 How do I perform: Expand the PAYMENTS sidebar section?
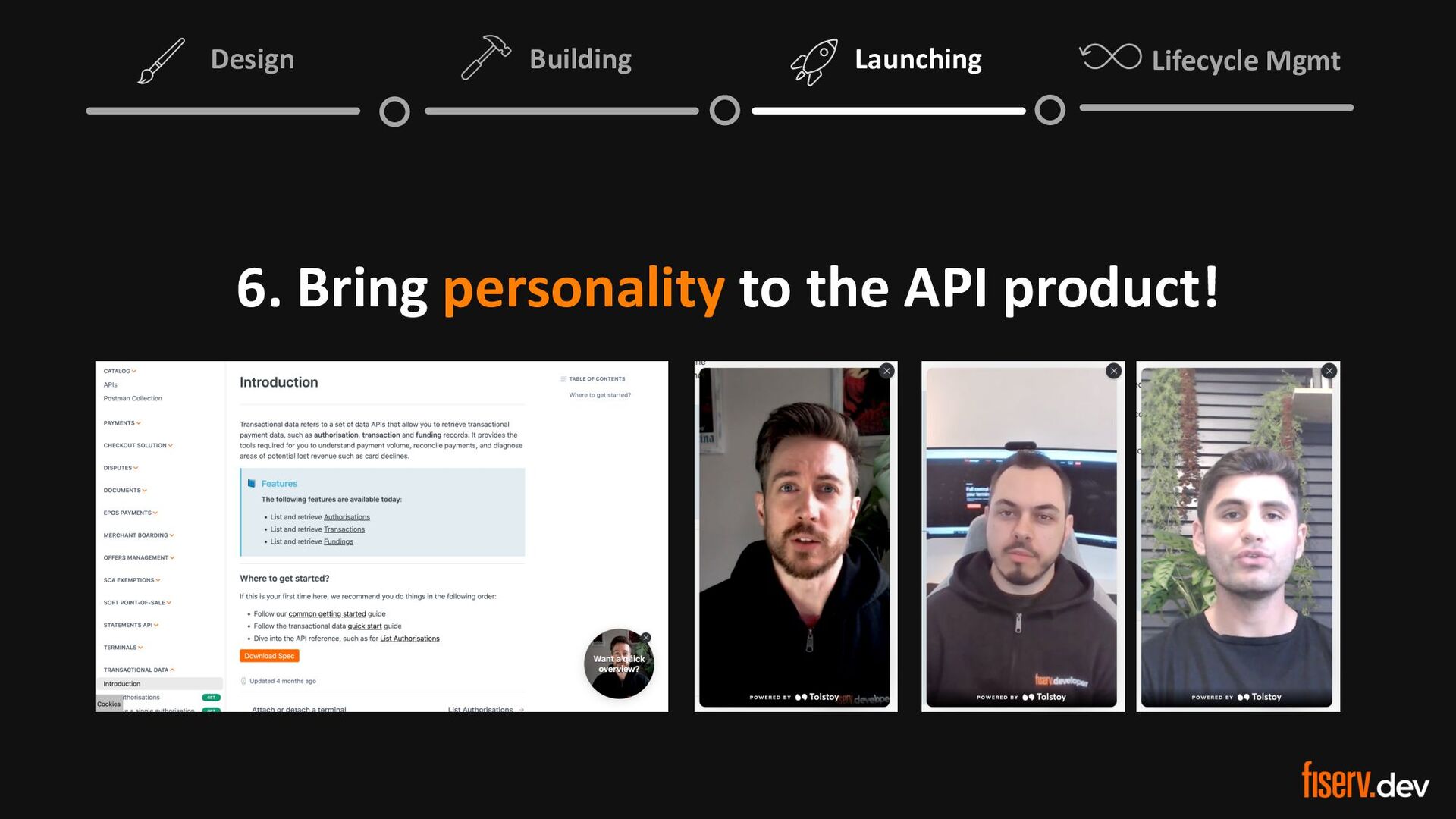coord(122,423)
